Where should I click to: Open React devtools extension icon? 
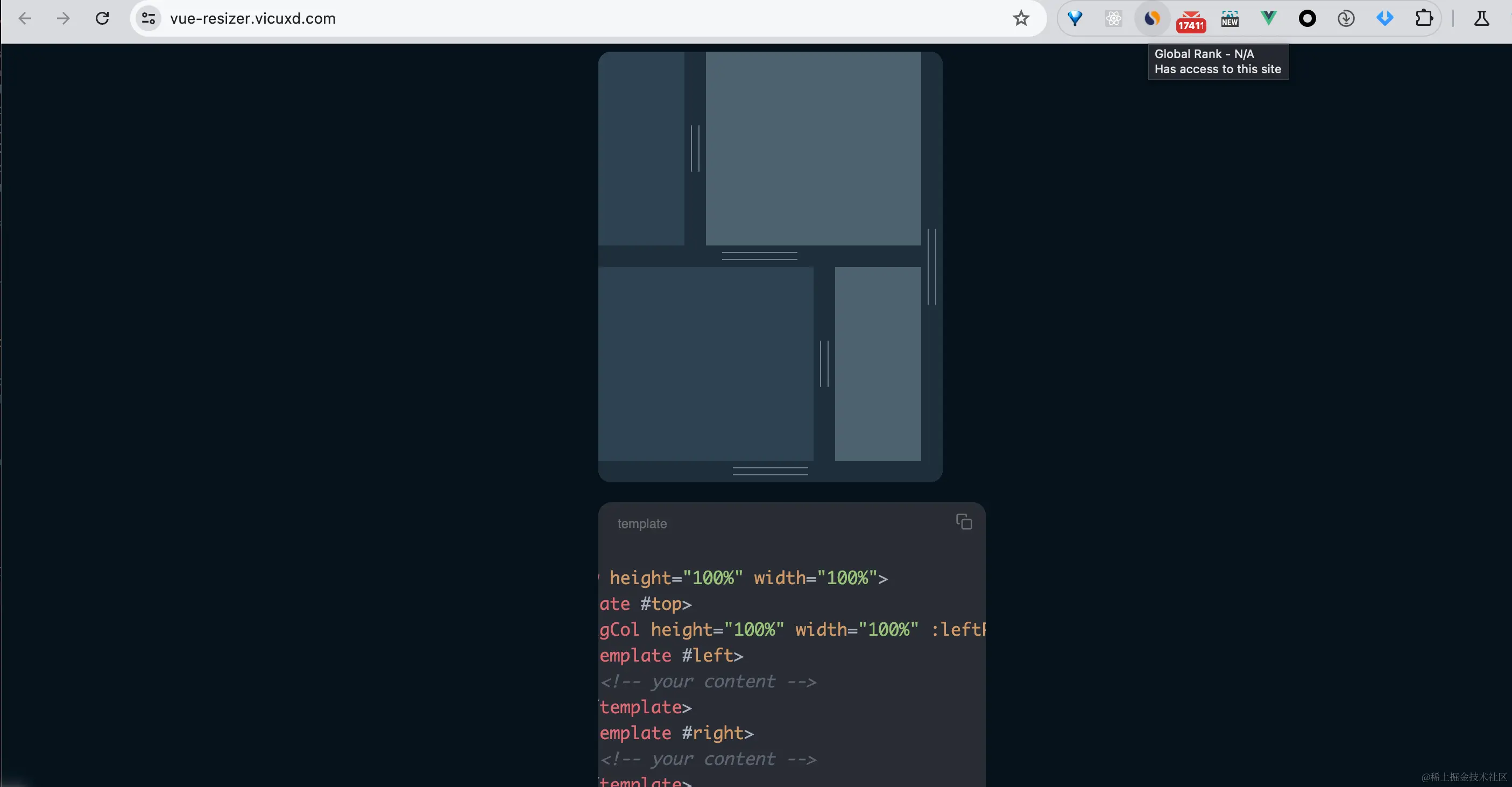point(1113,19)
